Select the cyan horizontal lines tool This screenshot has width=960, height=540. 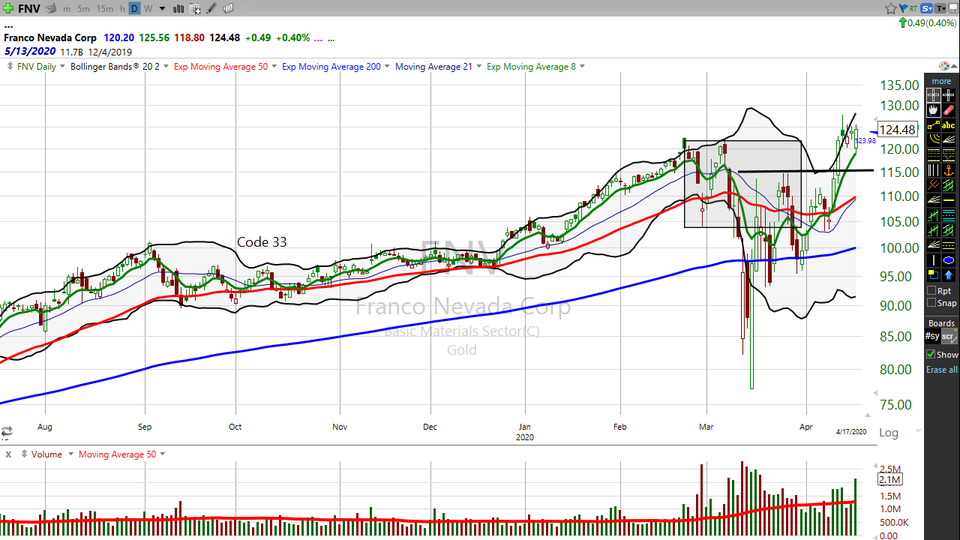[948, 214]
